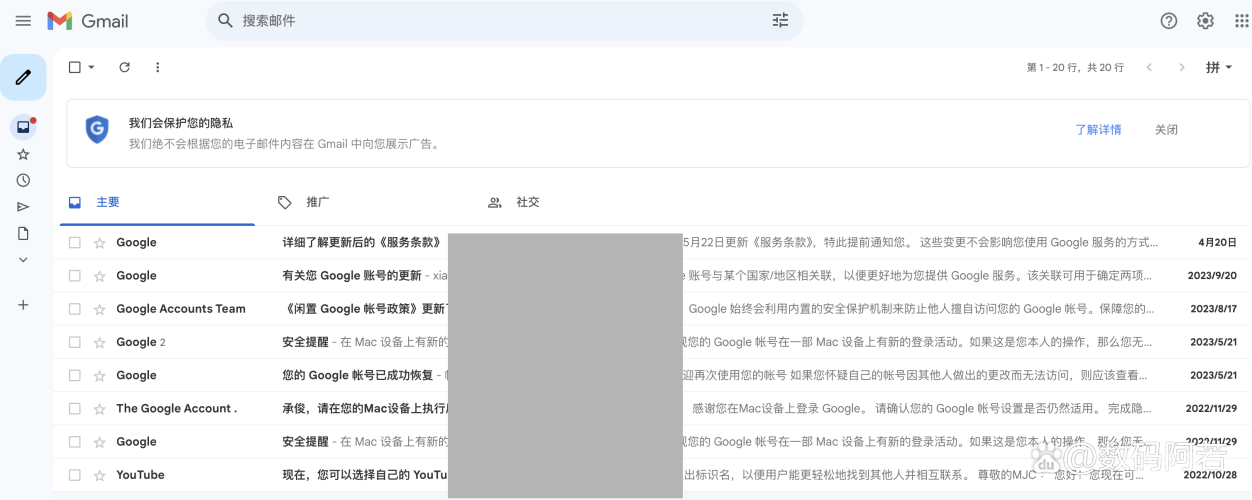1252x500 pixels.
Task: Click the Gmail logo
Action: [x=88, y=21]
